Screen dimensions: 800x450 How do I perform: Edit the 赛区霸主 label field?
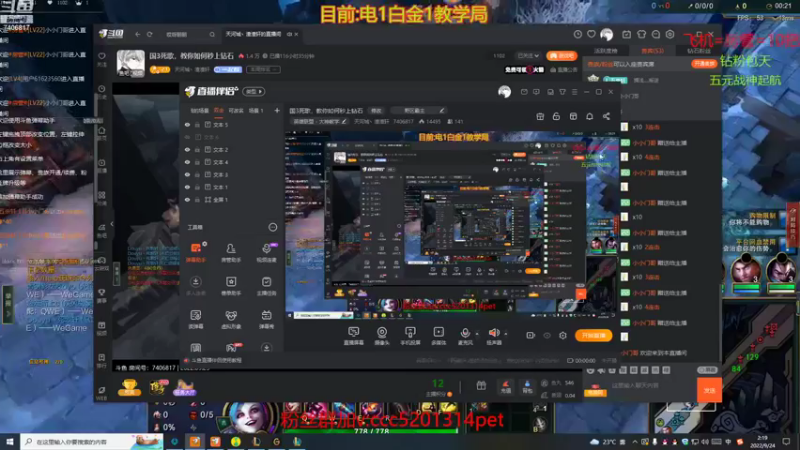[419, 111]
